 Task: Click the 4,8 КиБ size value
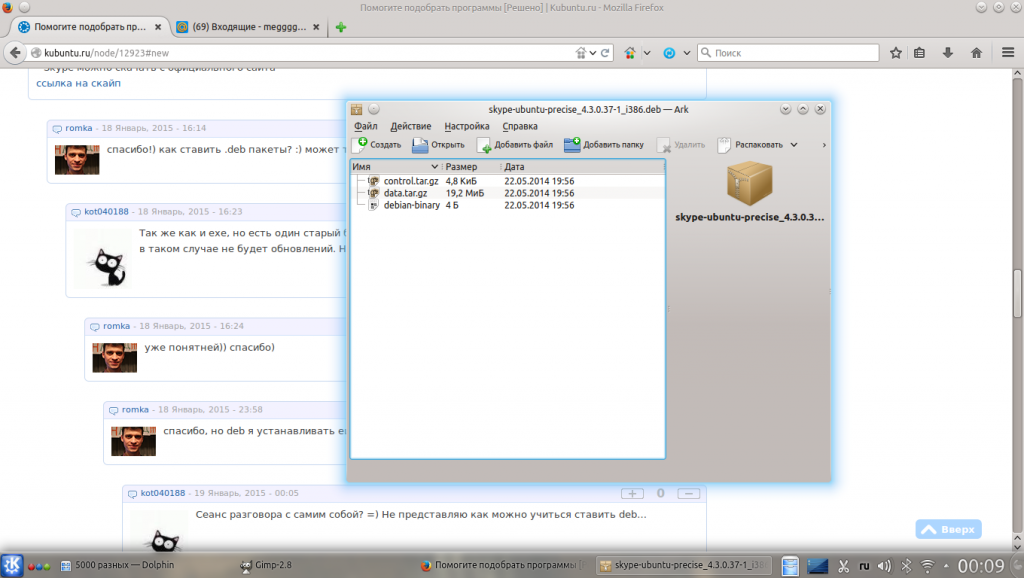click(x=461, y=181)
